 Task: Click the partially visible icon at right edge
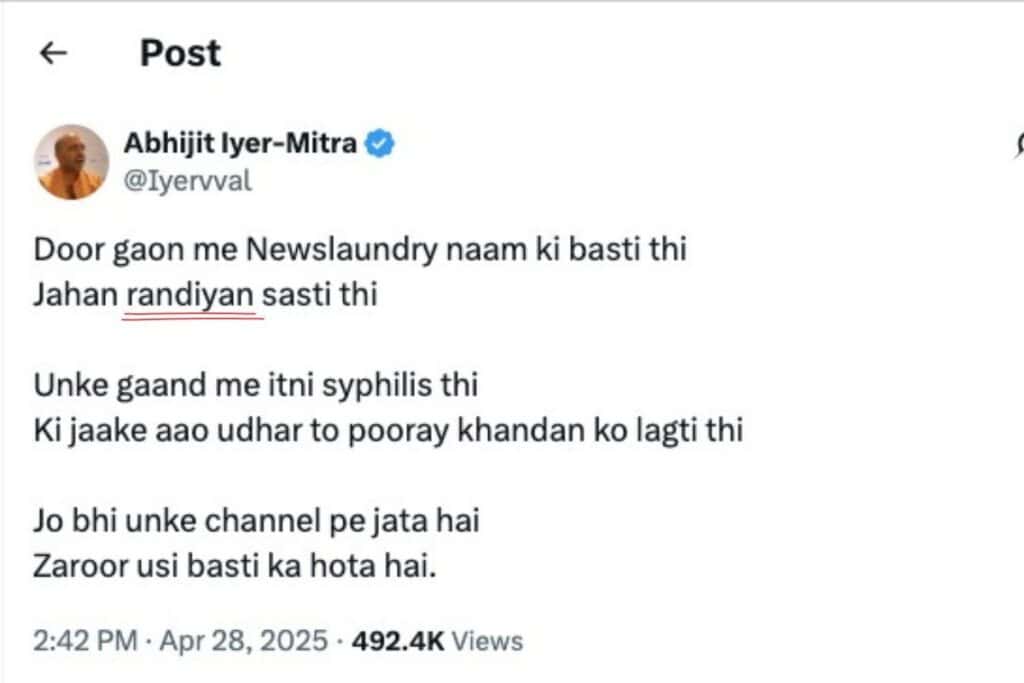tap(1018, 146)
